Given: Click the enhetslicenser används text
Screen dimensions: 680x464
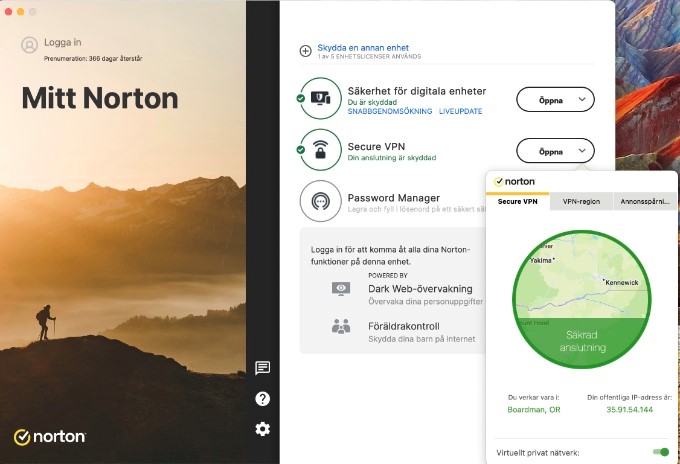Looking at the screenshot, I should coord(369,56).
